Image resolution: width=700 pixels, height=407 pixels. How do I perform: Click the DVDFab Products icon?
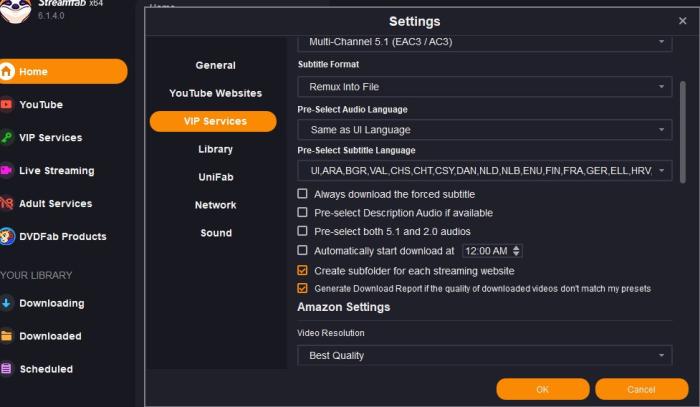7,236
